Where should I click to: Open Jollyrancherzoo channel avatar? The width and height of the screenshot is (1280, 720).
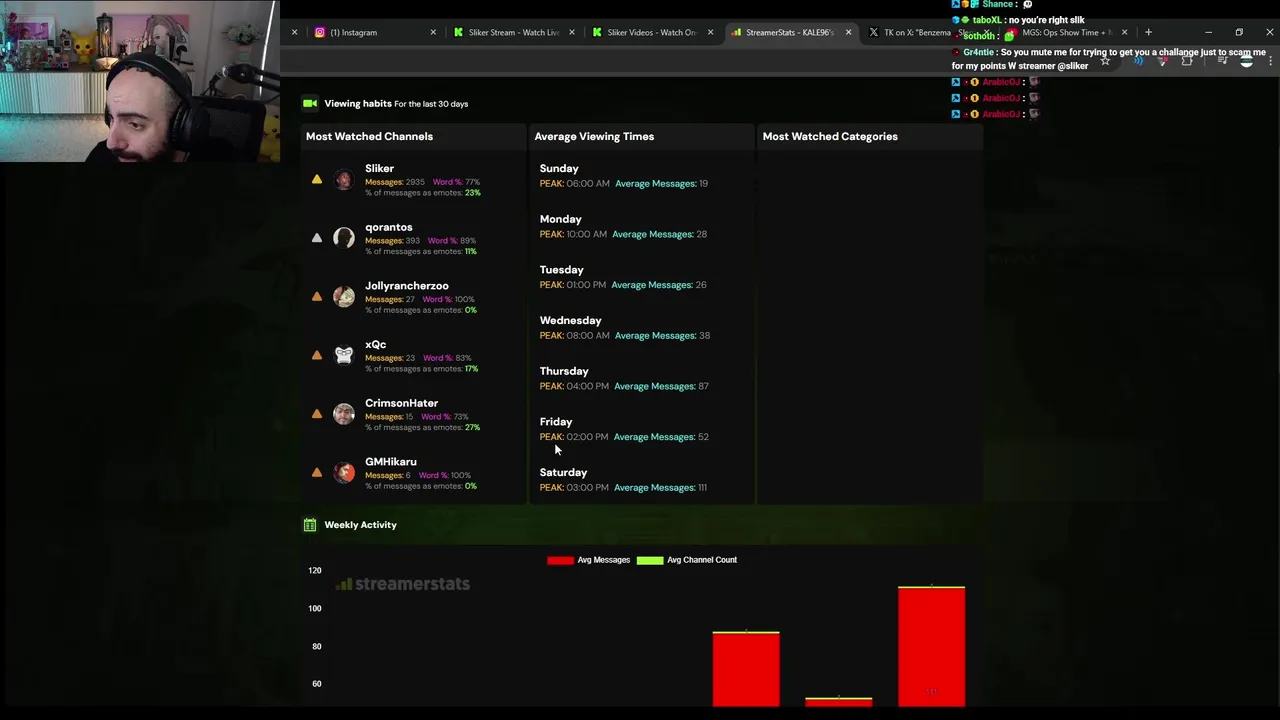tap(344, 296)
